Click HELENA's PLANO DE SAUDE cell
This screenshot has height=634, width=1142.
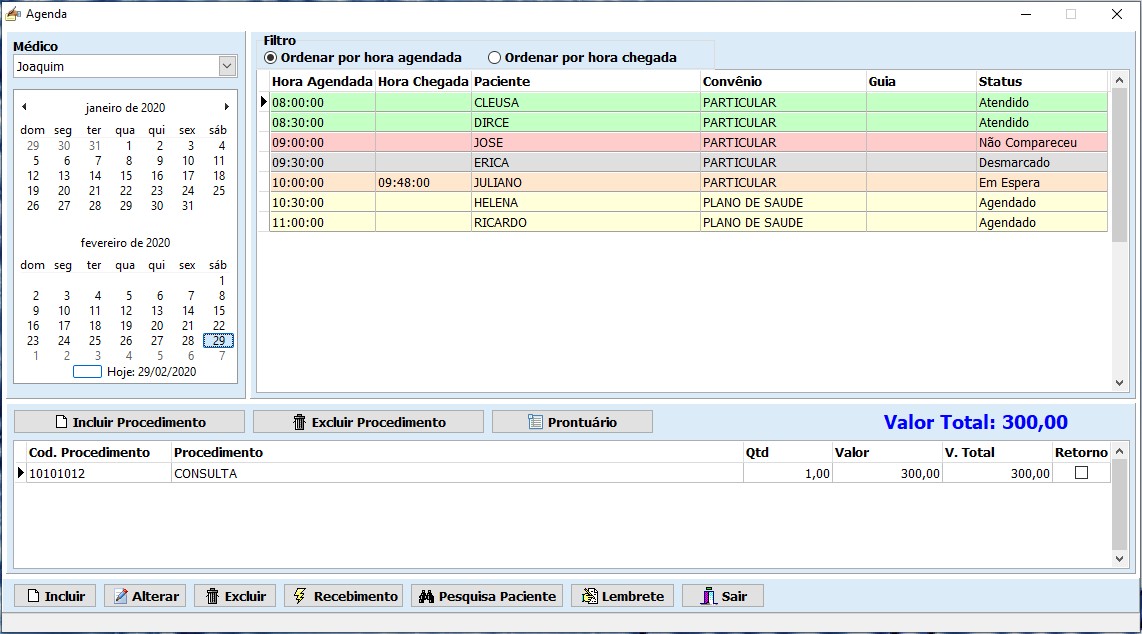[783, 202]
